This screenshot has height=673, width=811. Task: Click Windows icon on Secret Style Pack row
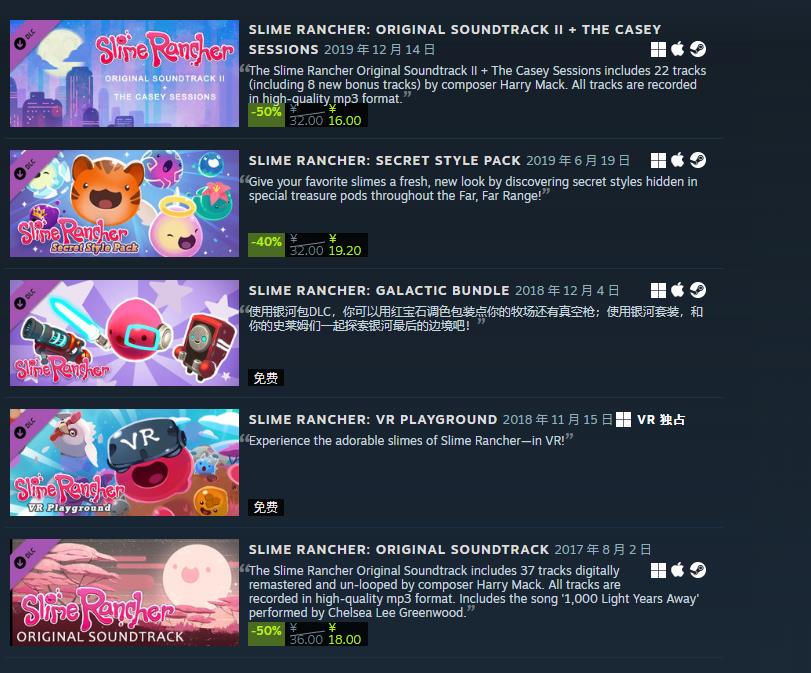[x=658, y=160]
